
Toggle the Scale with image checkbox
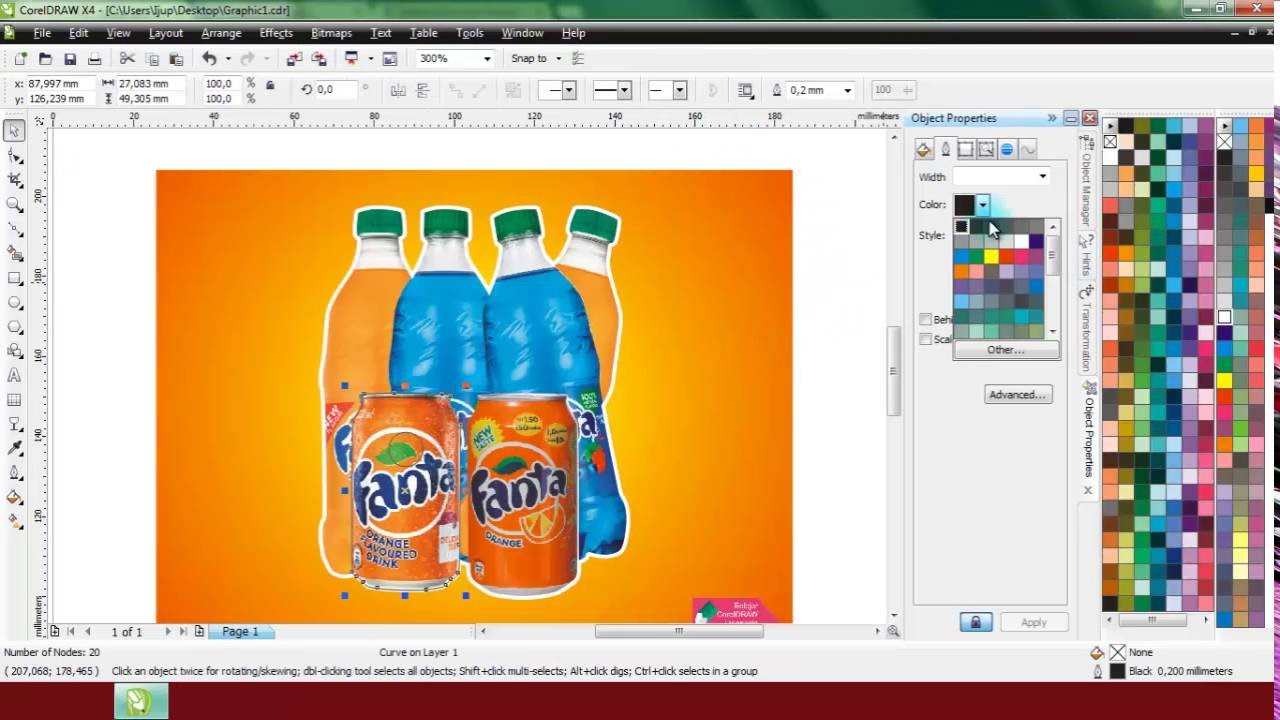pos(926,339)
